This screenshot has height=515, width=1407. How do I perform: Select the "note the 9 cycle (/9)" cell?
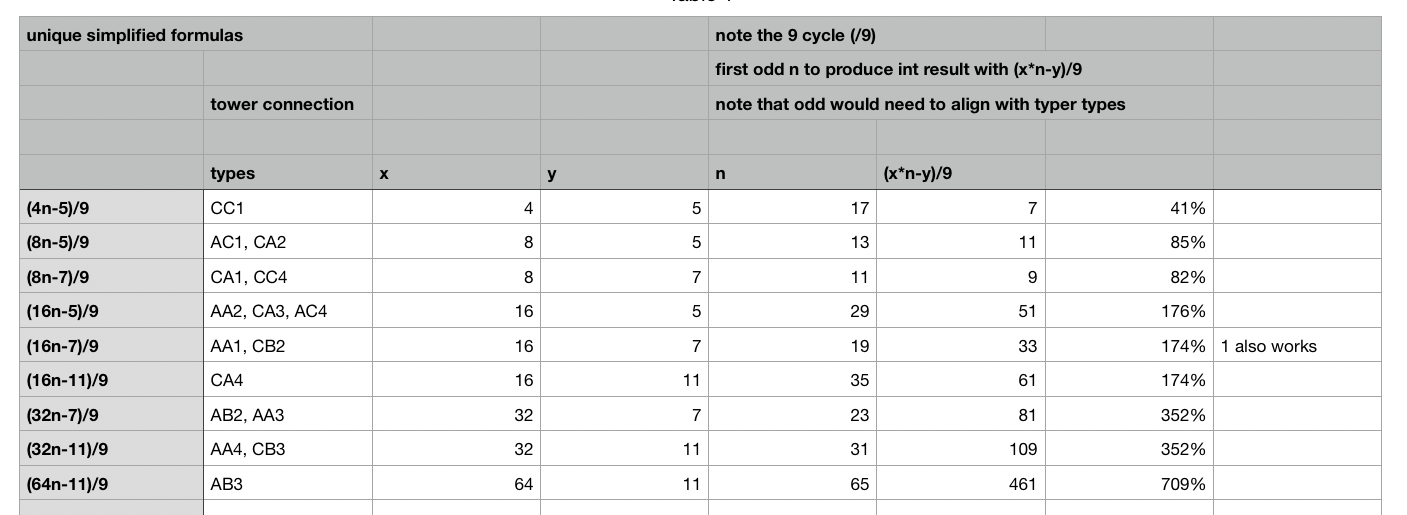795,35
